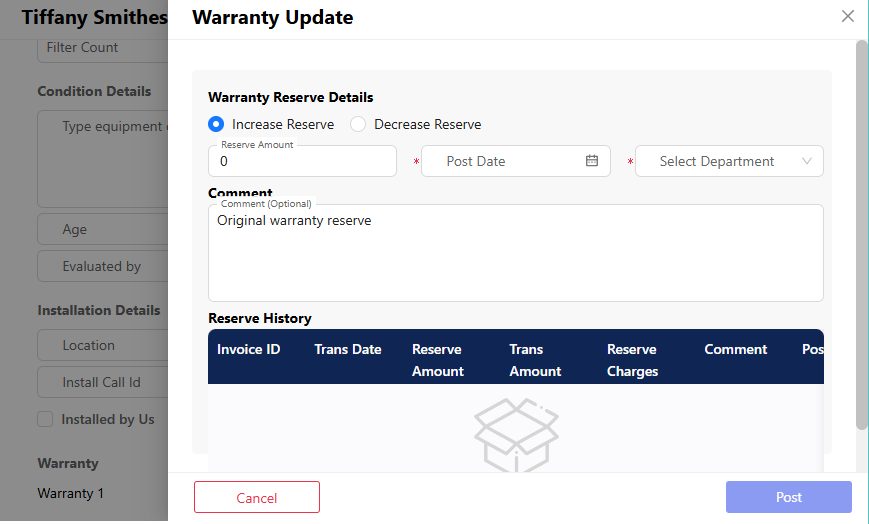Select Increase Reserve radio button
This screenshot has height=524, width=869.
tap(216, 124)
